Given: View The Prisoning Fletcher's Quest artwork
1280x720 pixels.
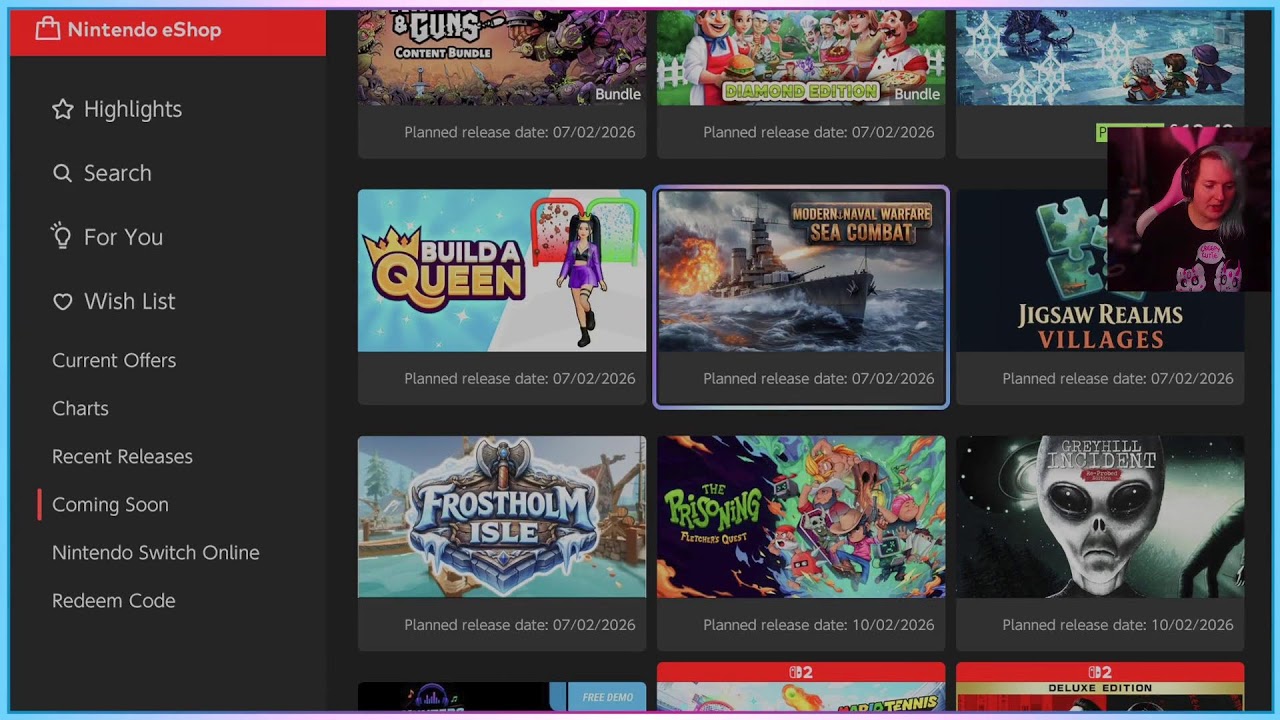Looking at the screenshot, I should click(801, 516).
